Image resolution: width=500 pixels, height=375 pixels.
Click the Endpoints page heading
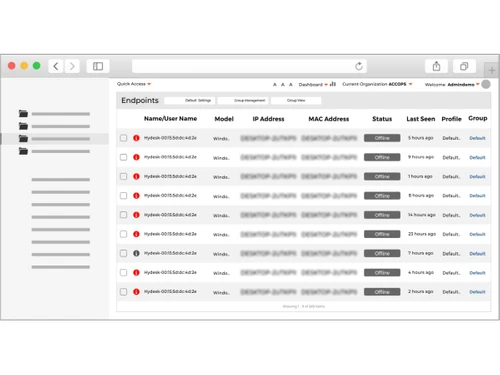coord(140,100)
